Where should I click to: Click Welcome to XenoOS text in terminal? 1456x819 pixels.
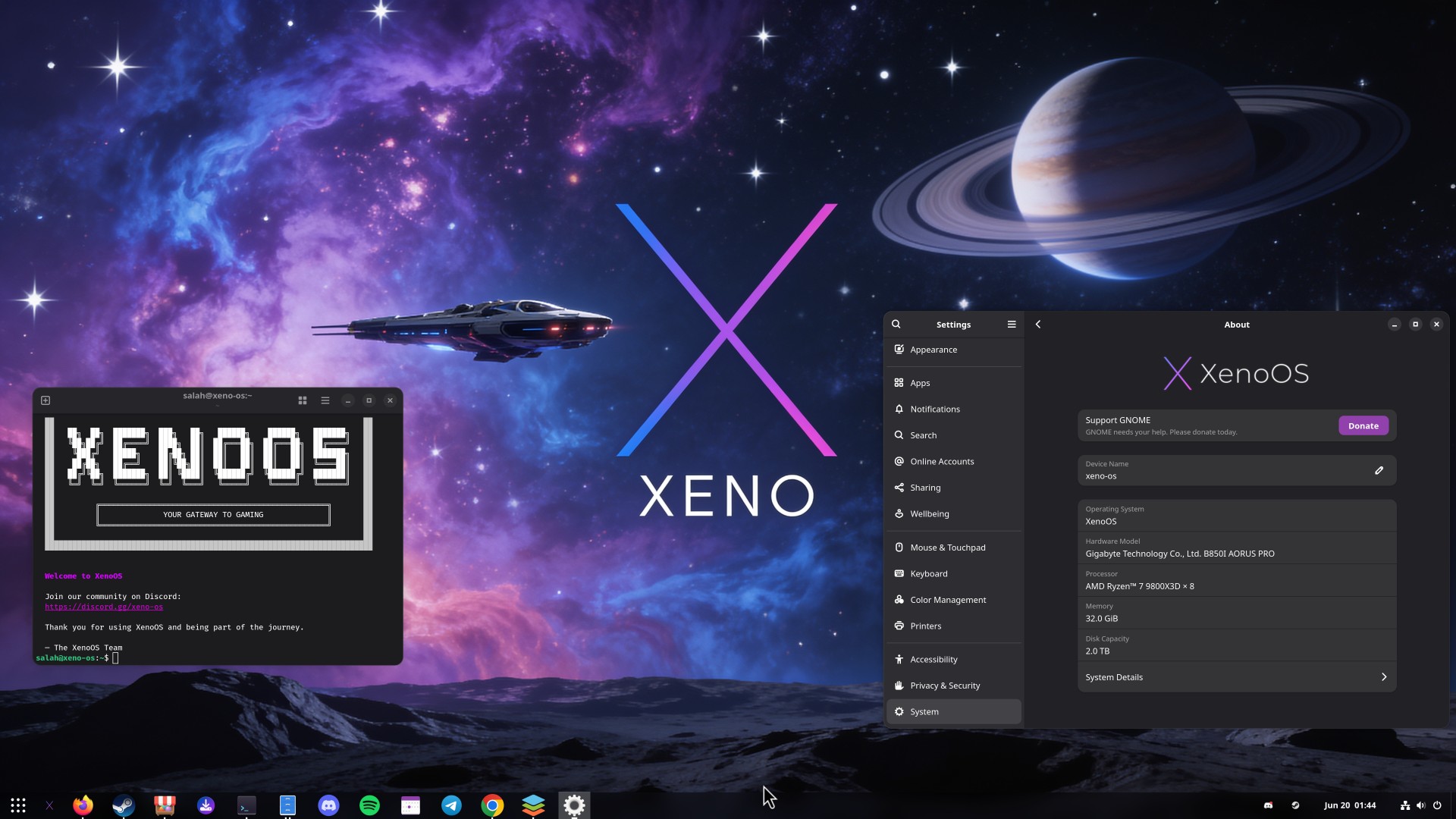(83, 576)
